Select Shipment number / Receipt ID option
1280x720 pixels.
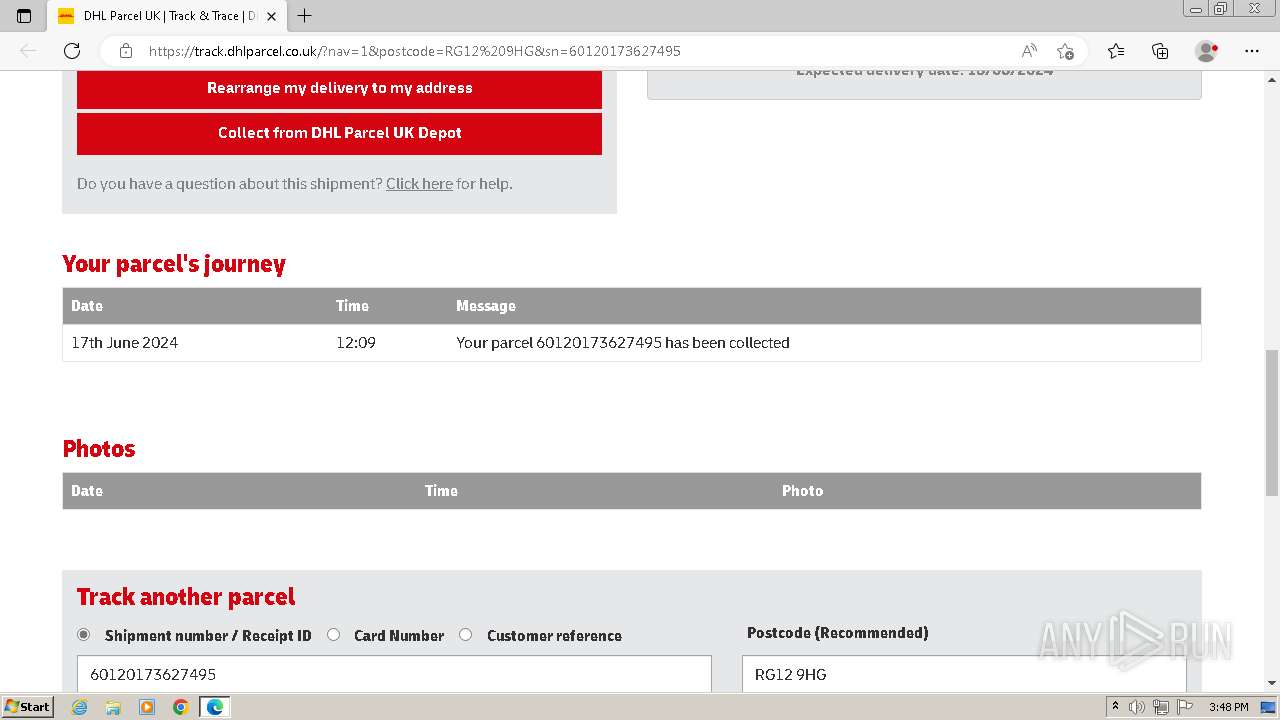click(x=83, y=635)
